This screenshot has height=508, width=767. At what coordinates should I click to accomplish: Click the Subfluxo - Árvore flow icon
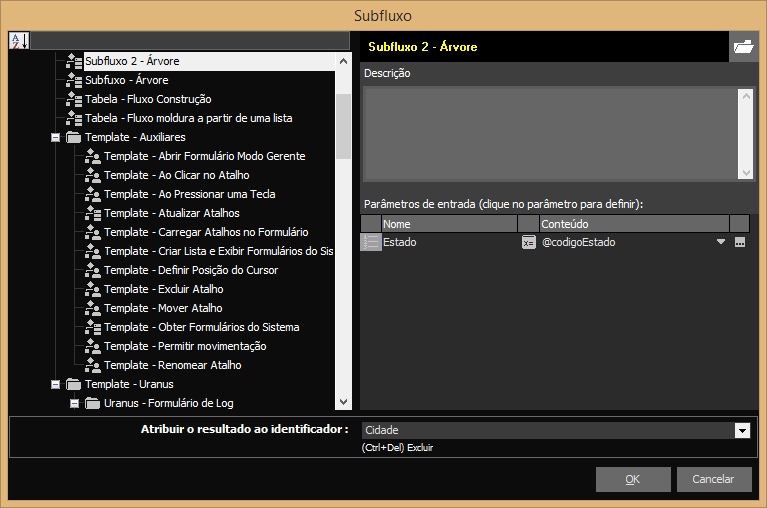point(74,80)
